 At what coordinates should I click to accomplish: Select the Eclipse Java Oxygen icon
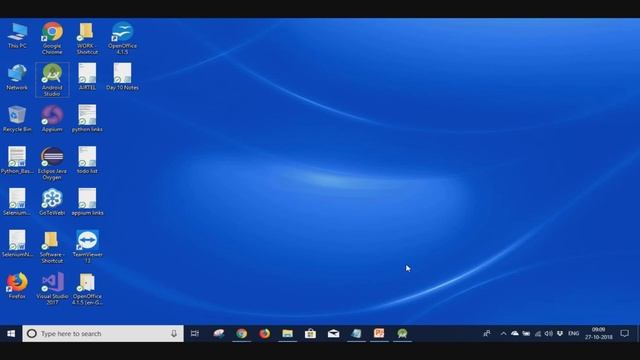pos(52,163)
